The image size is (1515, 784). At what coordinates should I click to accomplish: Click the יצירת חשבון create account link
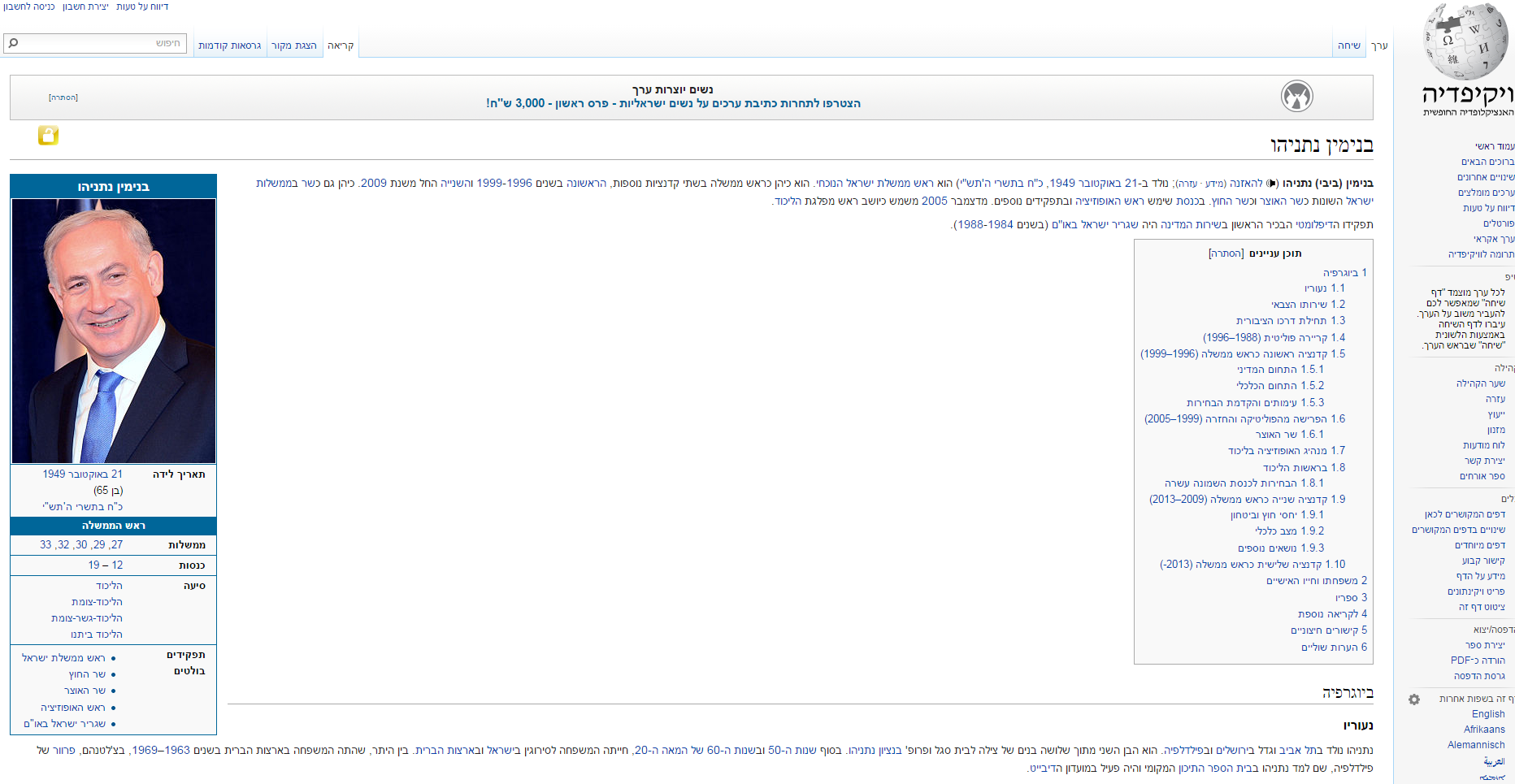(85, 6)
